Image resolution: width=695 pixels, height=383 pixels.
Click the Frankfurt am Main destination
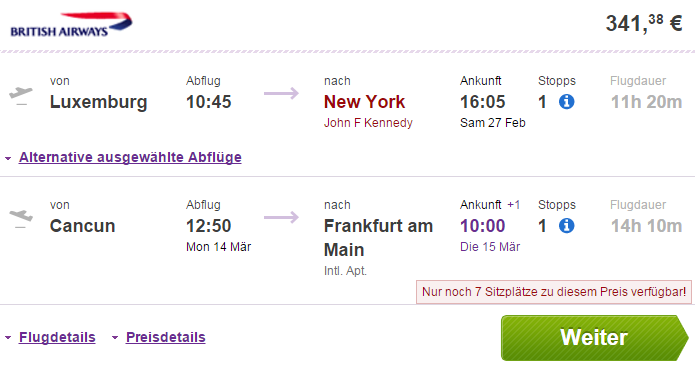[379, 238]
